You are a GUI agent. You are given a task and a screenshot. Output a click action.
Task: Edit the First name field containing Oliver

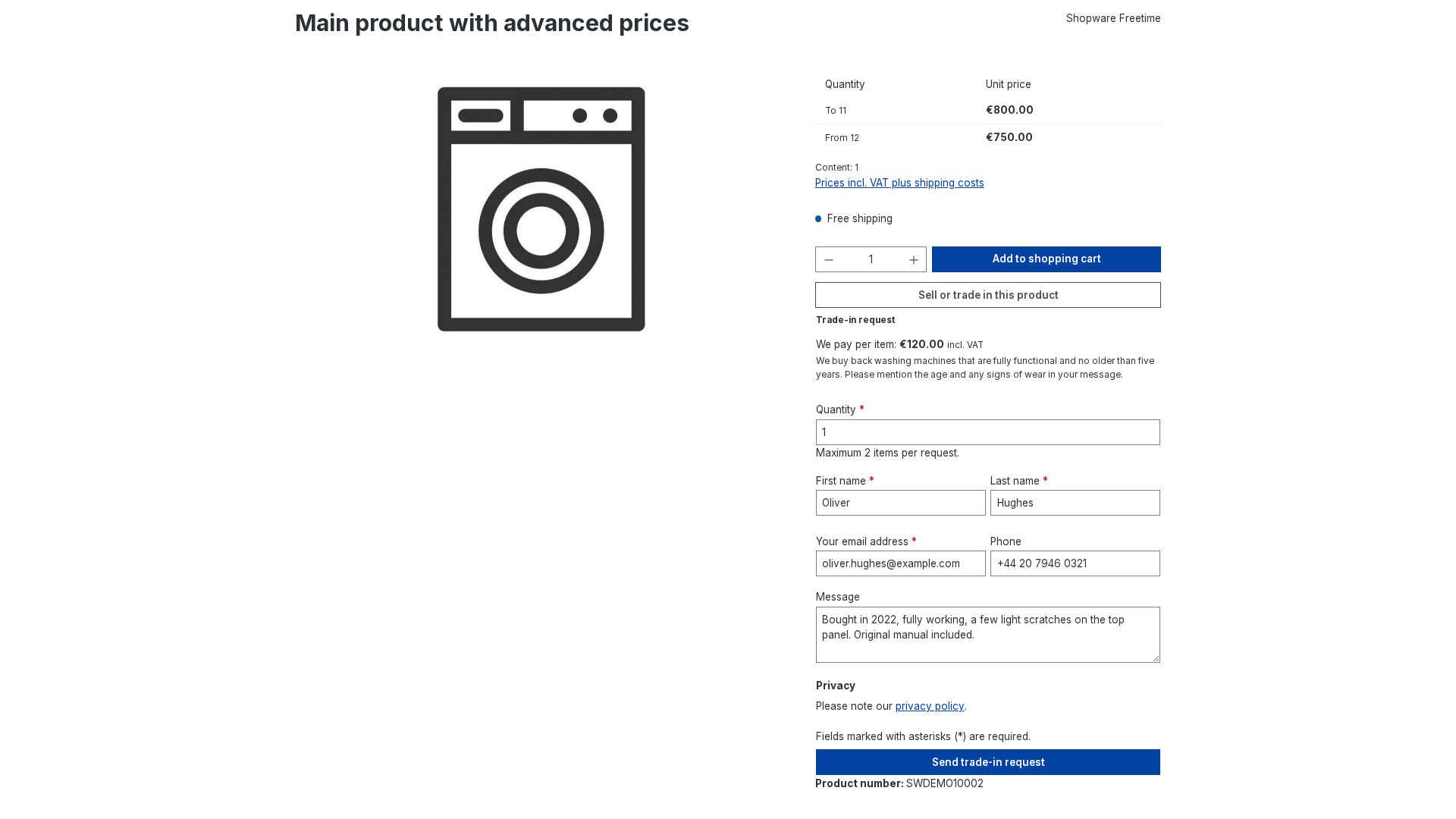tap(901, 503)
